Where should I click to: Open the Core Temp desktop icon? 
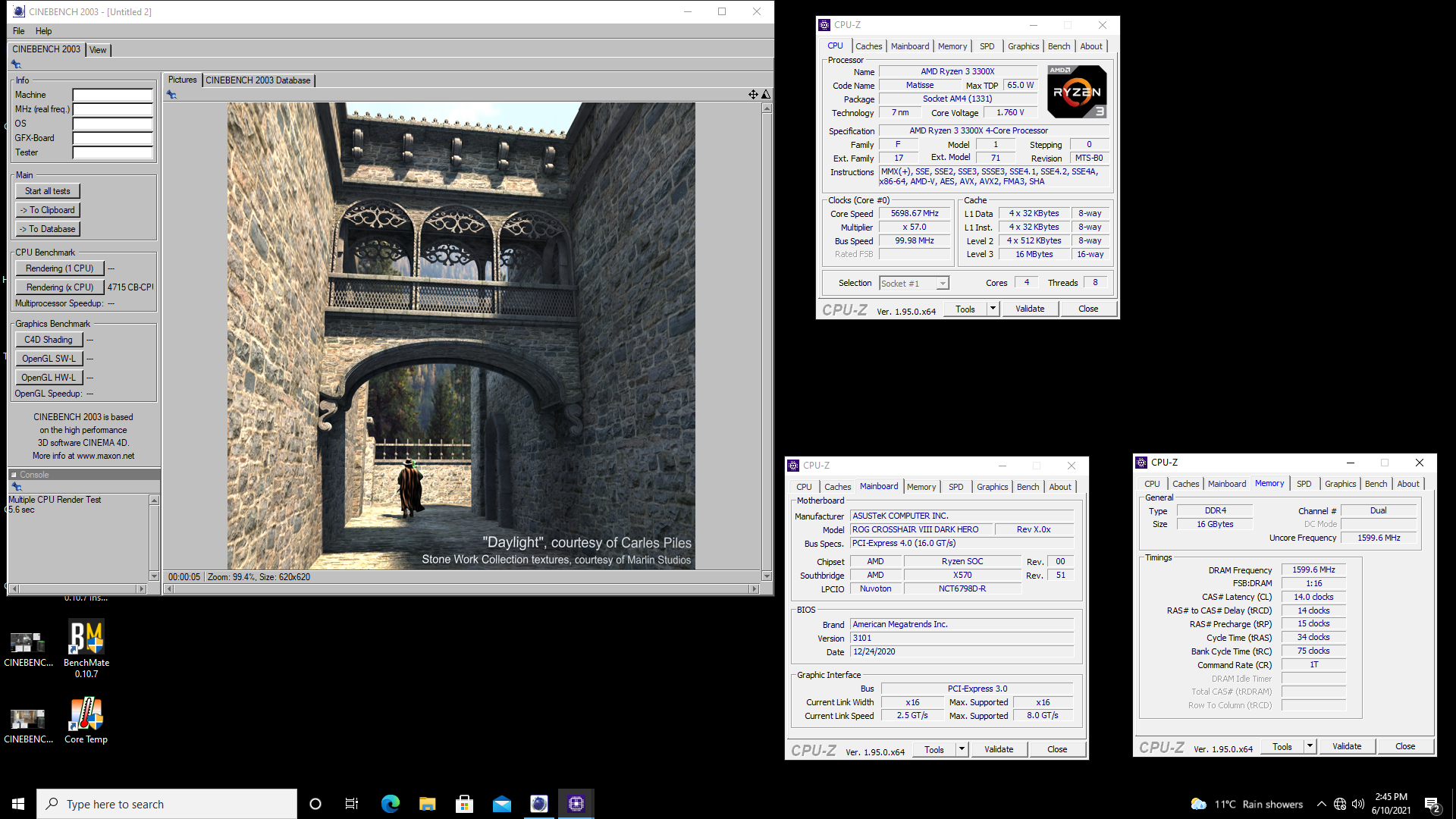pos(86,720)
